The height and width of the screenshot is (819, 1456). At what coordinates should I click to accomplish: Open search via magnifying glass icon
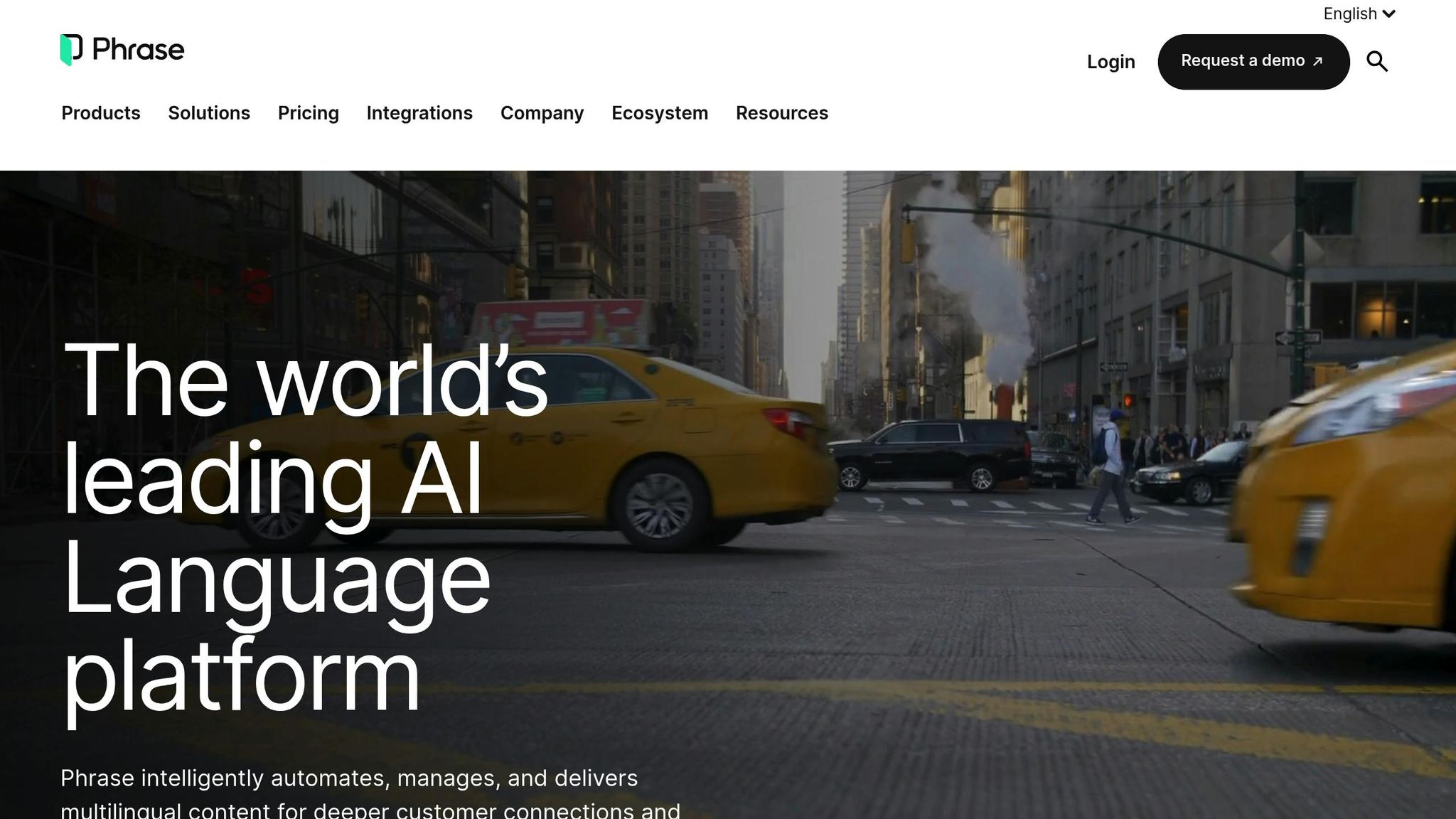pos(1377,62)
